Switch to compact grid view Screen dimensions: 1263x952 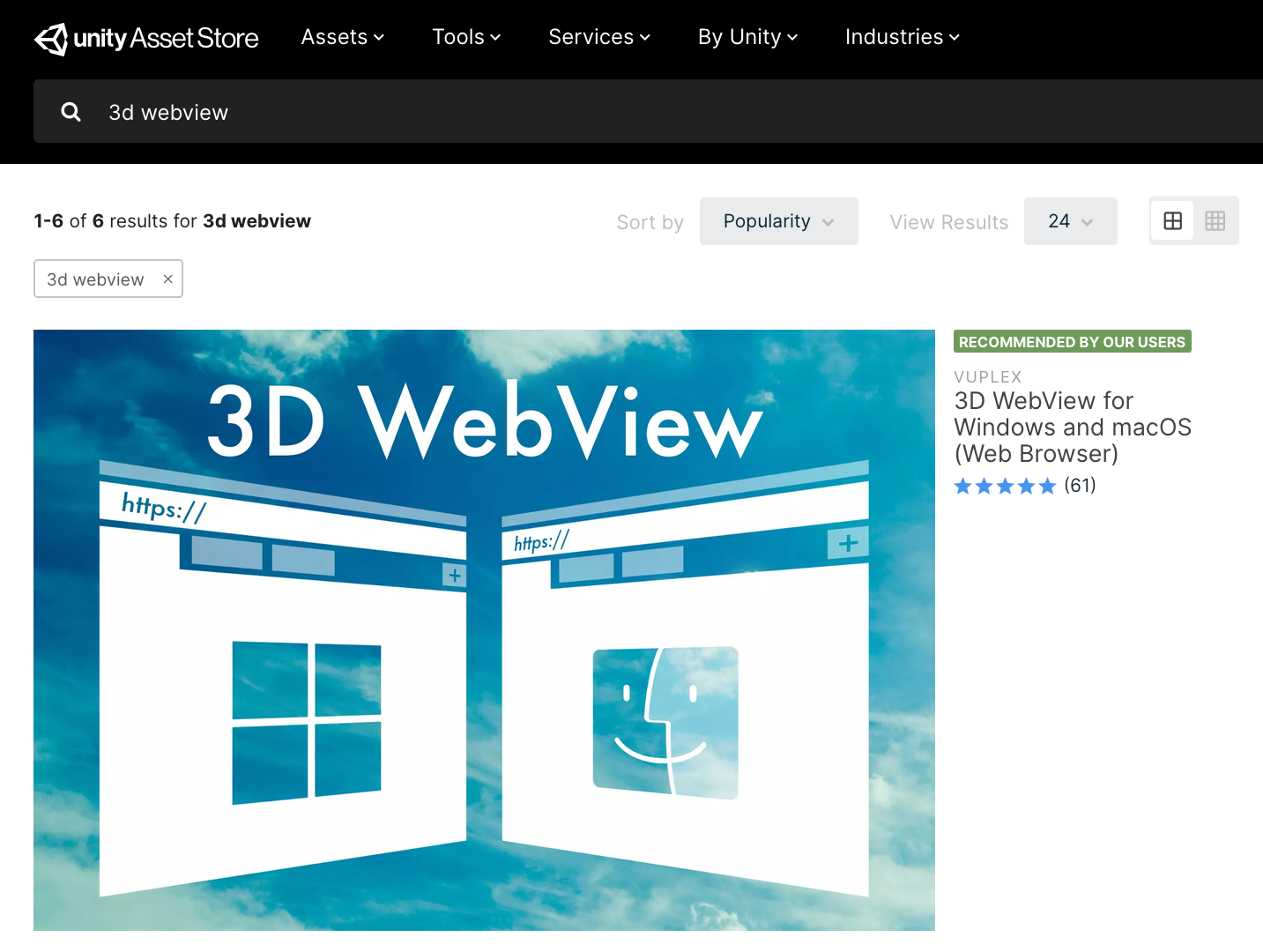(x=1215, y=220)
